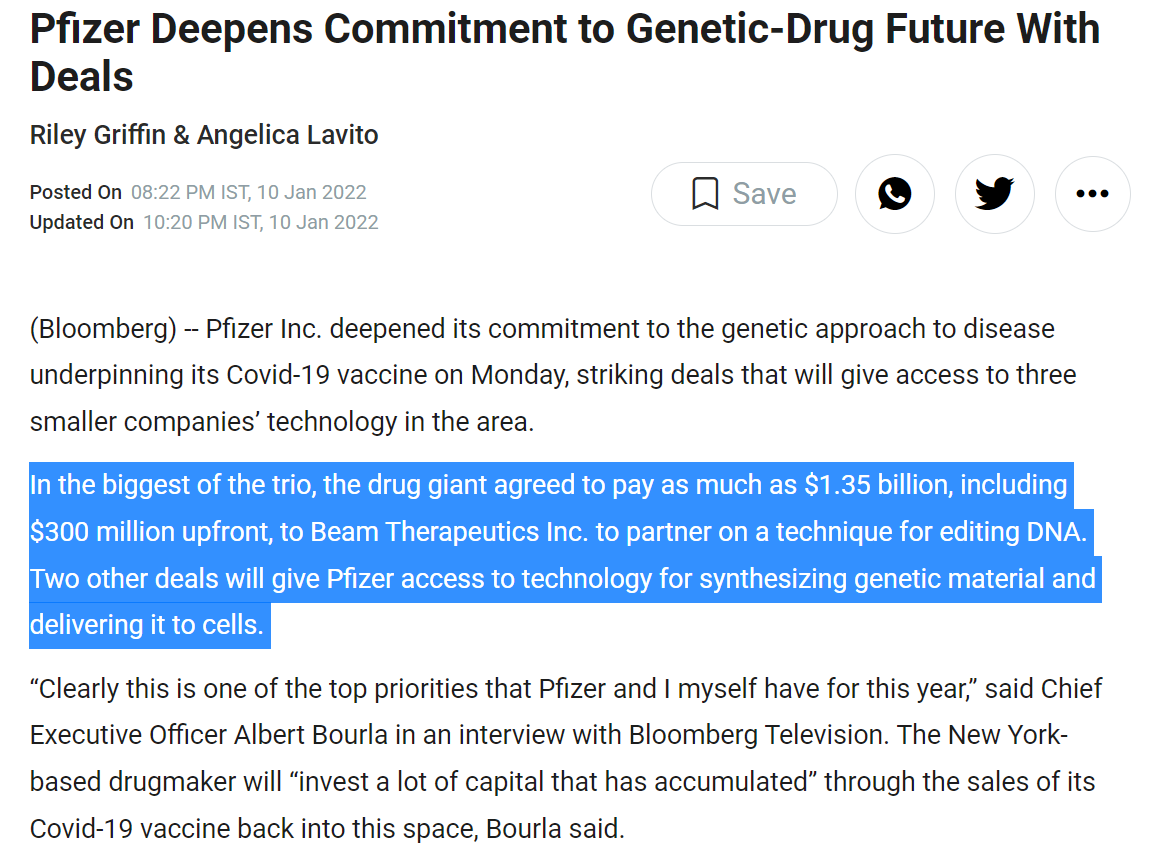The height and width of the screenshot is (856, 1162).
Task: Click the 10:20 PM IST updated timestamp
Action: pos(260,222)
